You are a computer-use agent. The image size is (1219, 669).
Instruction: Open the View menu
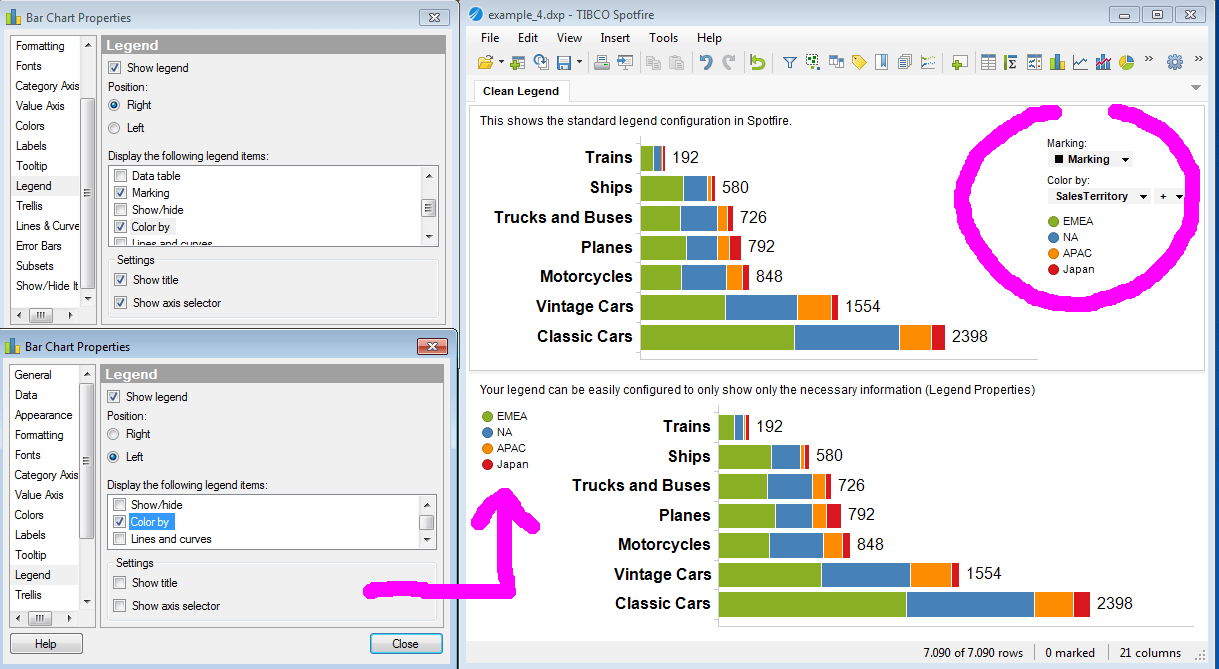point(569,38)
